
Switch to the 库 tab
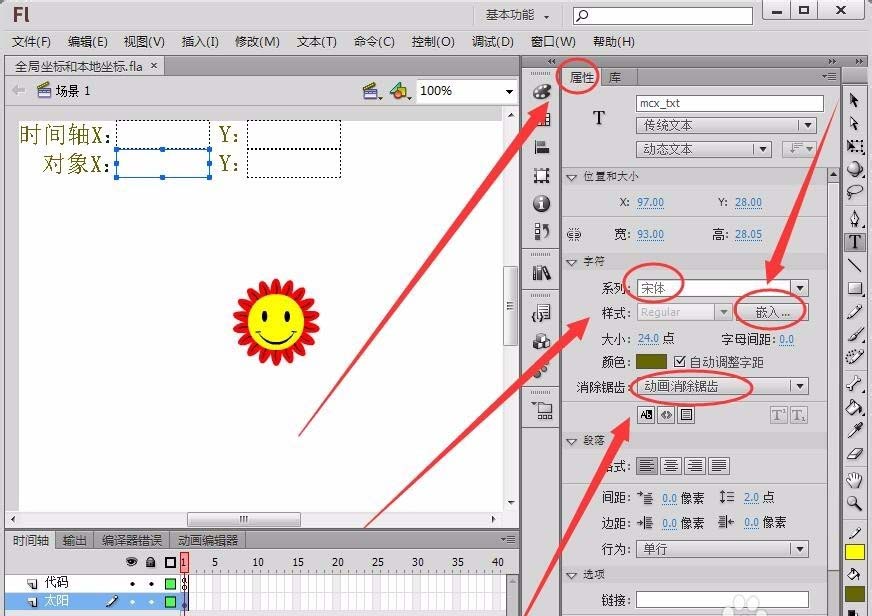(615, 77)
